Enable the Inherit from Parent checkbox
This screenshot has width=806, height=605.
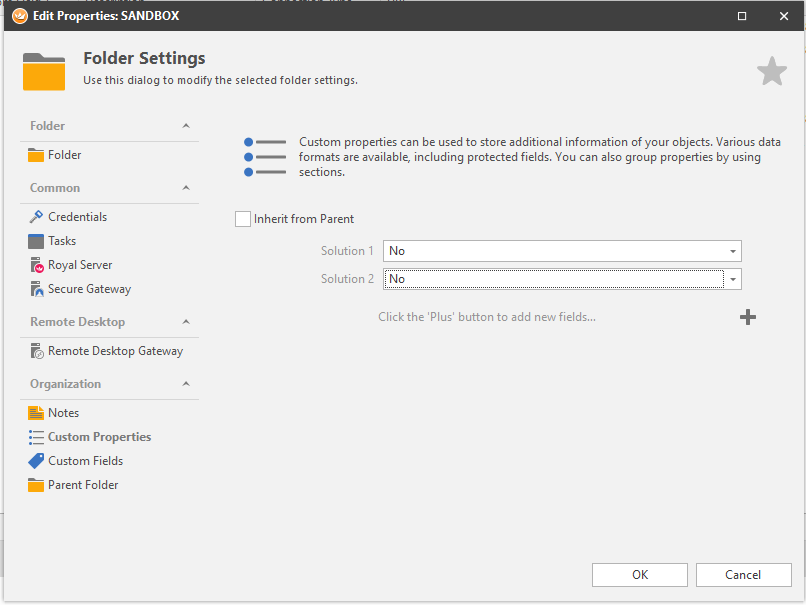point(243,219)
